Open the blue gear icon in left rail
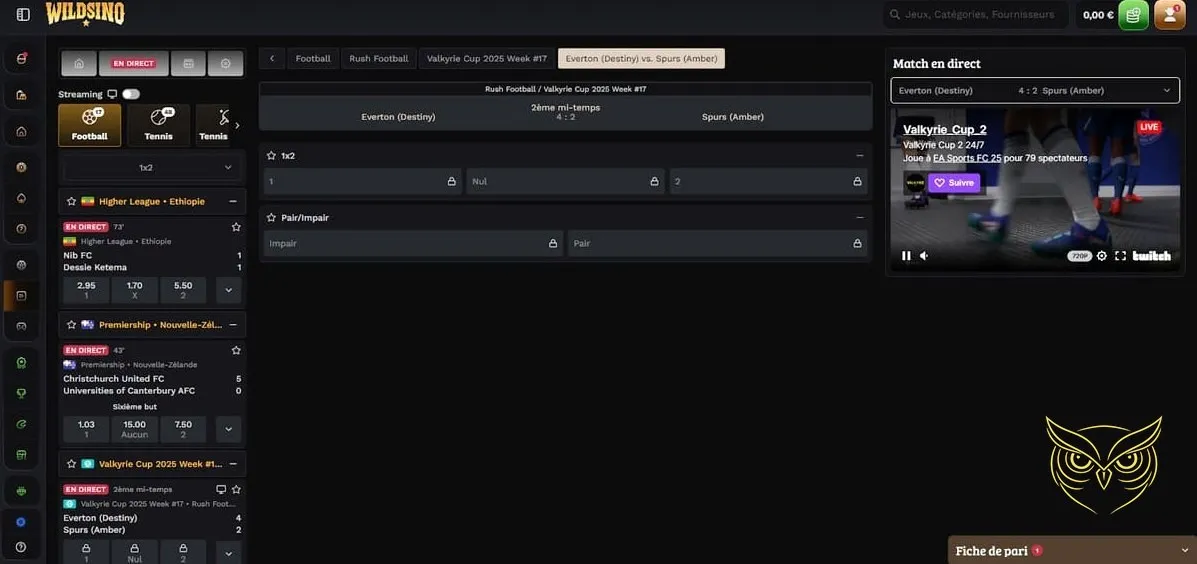Viewport: 1197px width, 564px height. click(x=21, y=522)
